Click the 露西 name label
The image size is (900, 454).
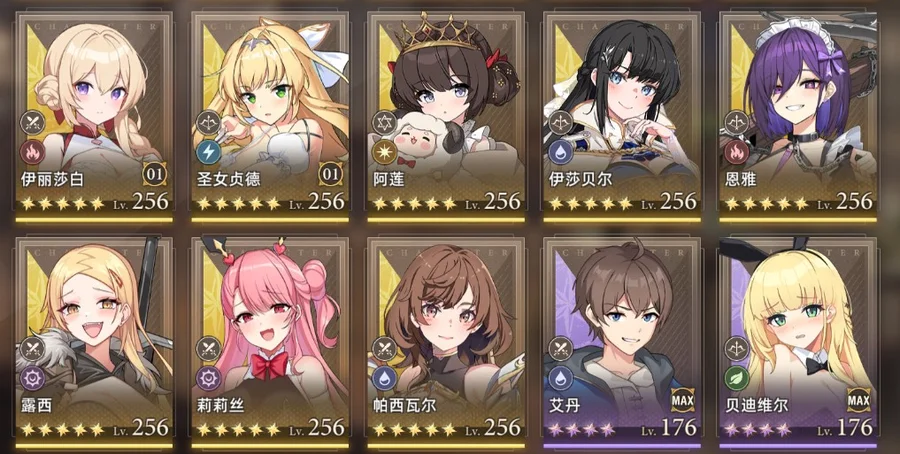pyautogui.click(x=36, y=405)
